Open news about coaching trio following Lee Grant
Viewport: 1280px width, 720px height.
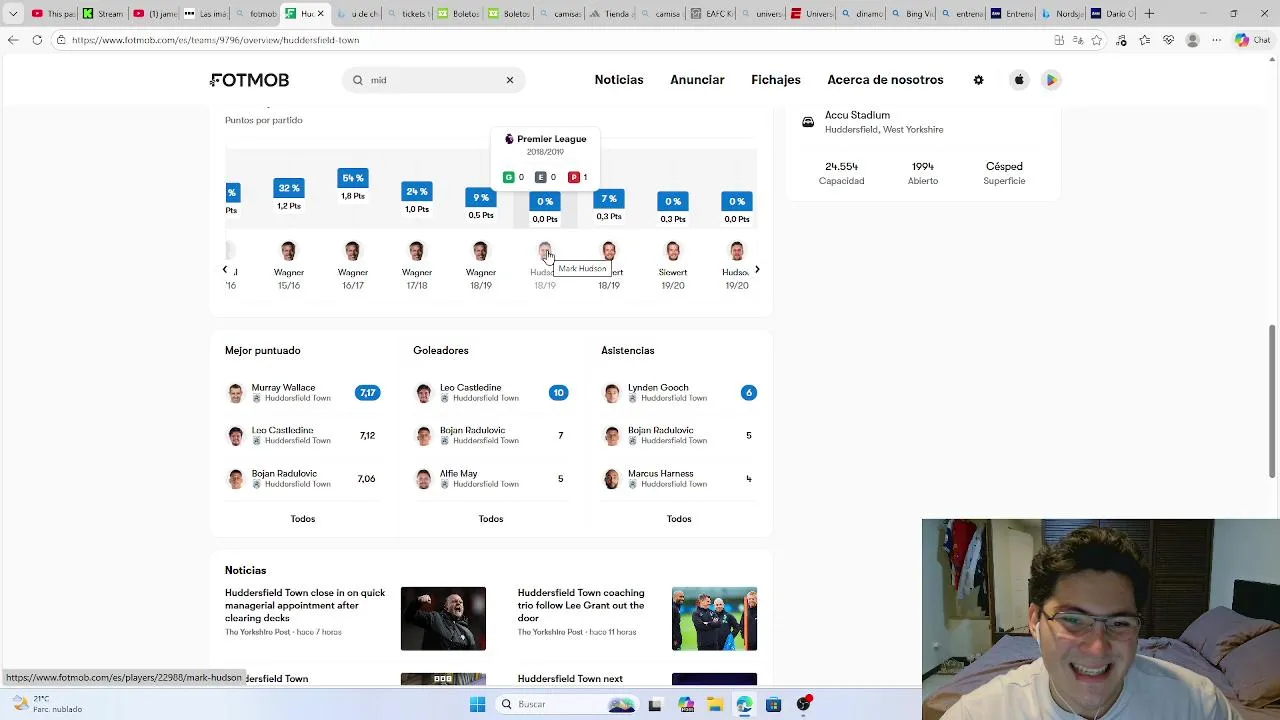click(581, 605)
